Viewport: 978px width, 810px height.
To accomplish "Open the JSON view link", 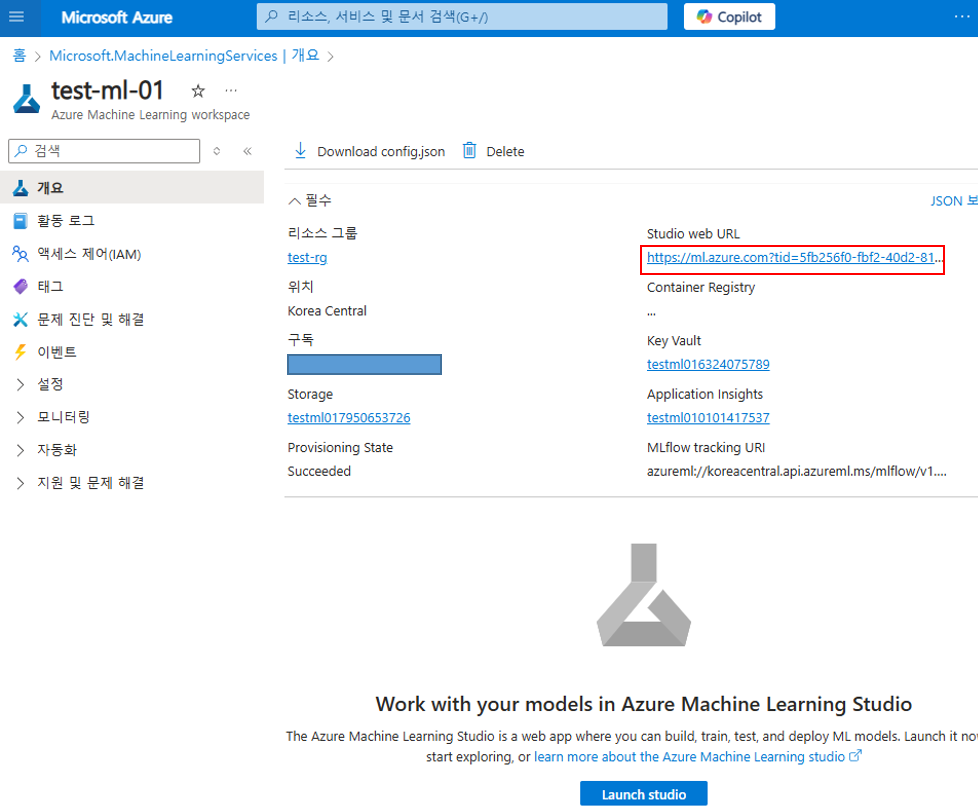I will point(954,201).
